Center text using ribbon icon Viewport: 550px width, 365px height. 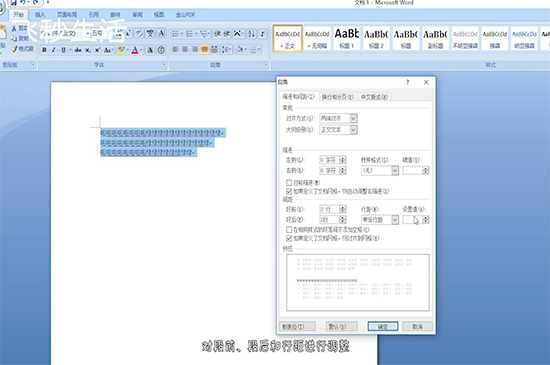pyautogui.click(x=185, y=50)
